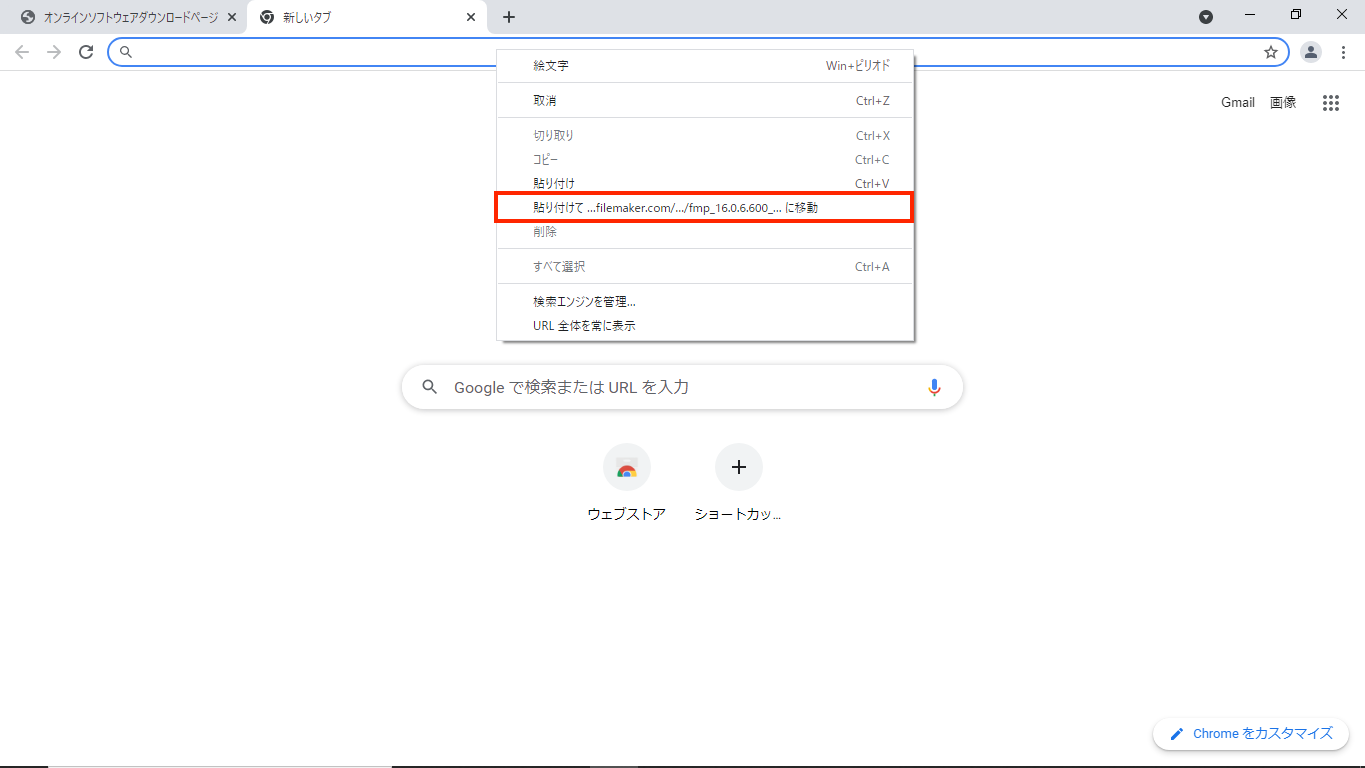Screen dimensions: 1365x768
Task: Choose 貼り付け in the context menu
Action: point(706,184)
